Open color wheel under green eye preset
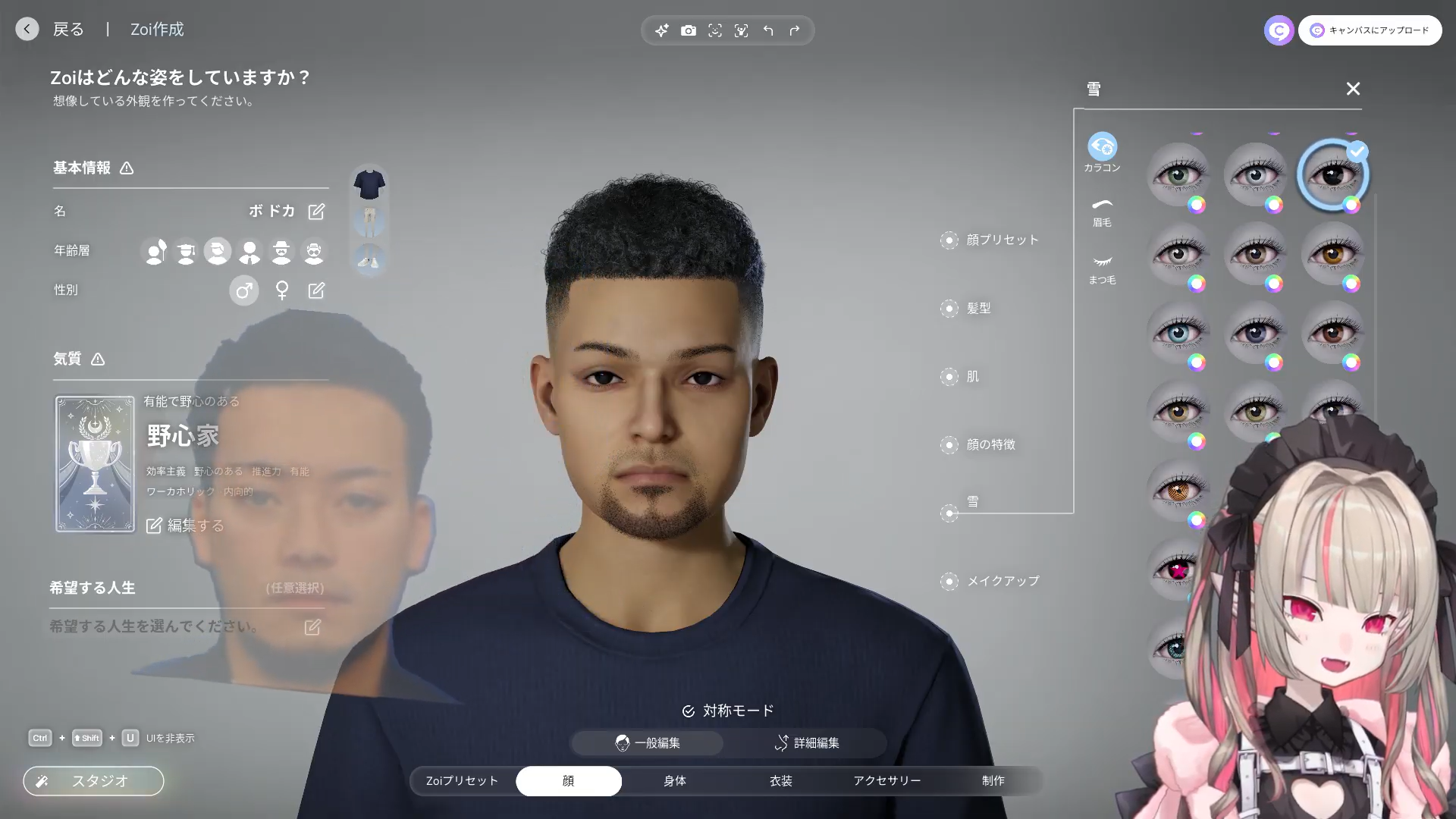 (x=1197, y=205)
